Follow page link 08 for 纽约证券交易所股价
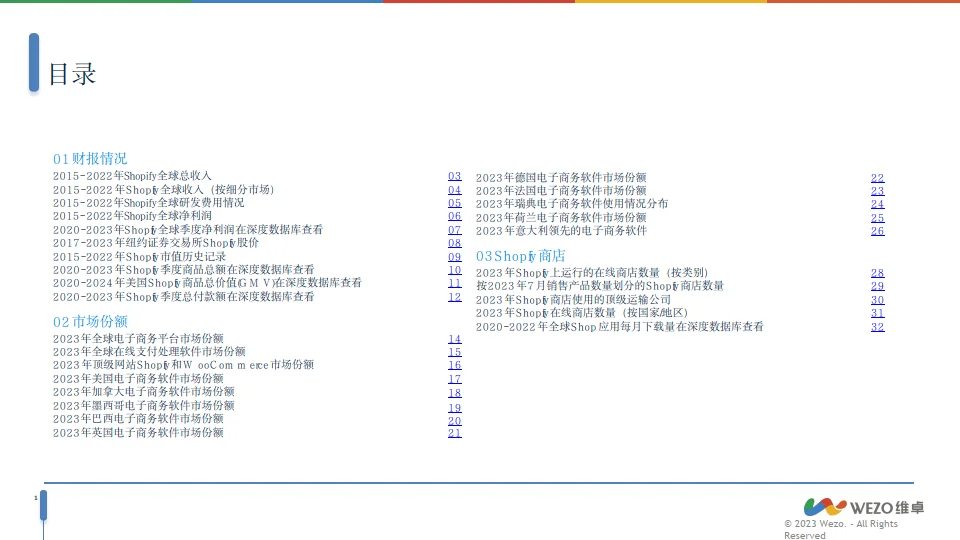 coord(454,243)
